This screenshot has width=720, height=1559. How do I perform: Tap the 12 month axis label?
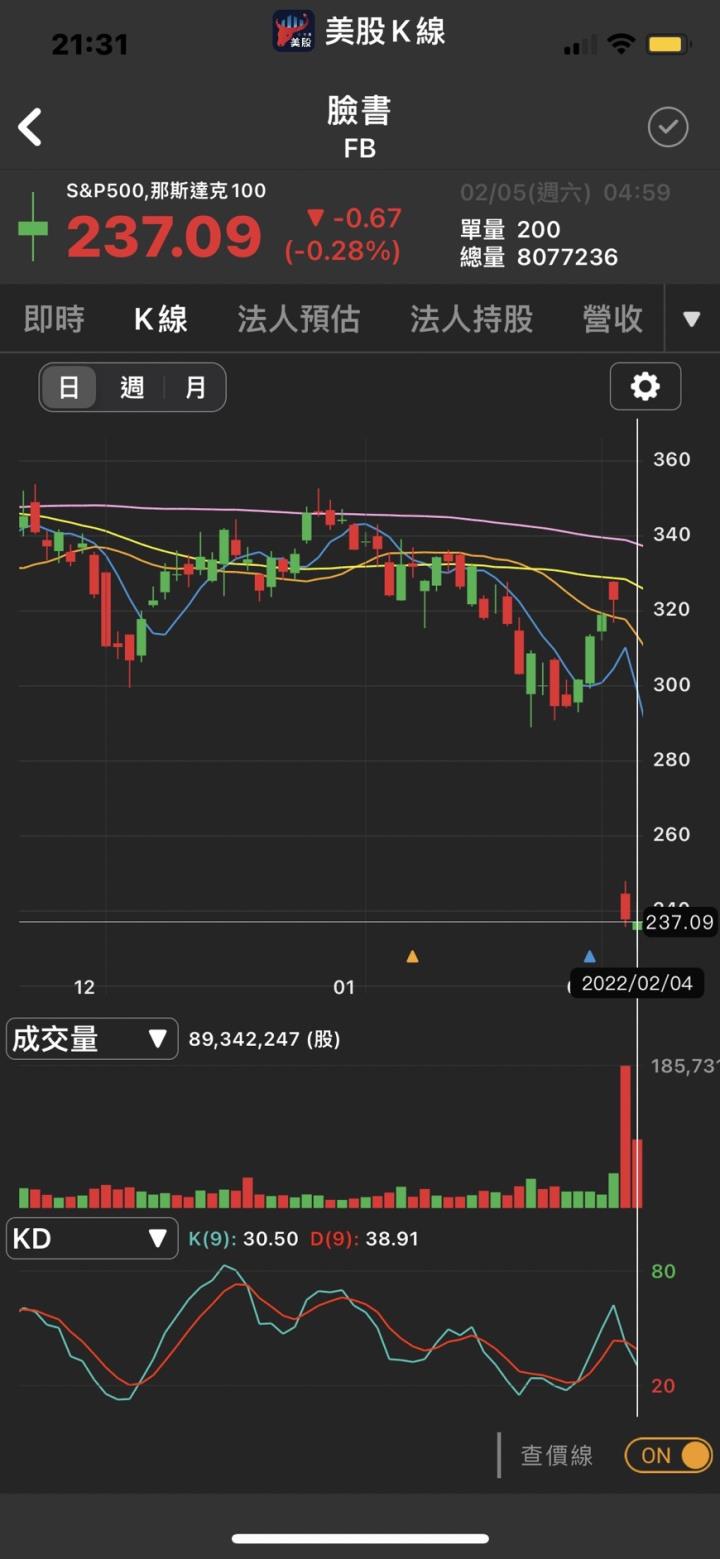tap(84, 987)
